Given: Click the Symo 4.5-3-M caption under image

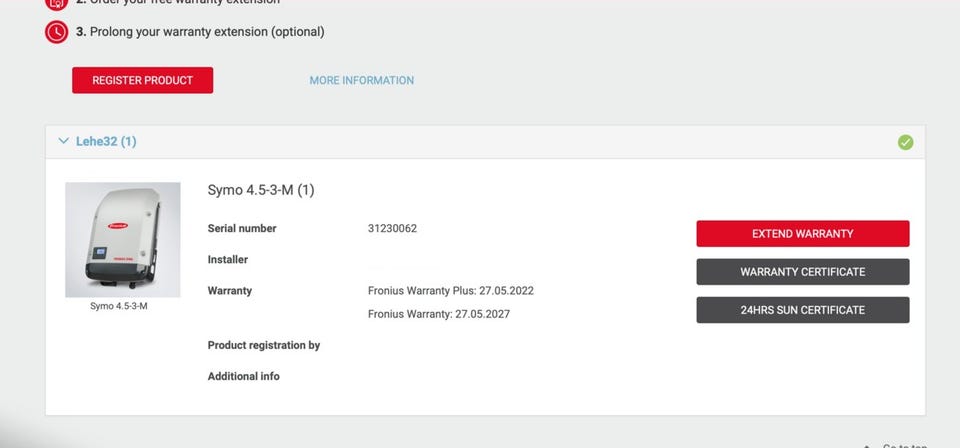Looking at the screenshot, I should click(119, 306).
